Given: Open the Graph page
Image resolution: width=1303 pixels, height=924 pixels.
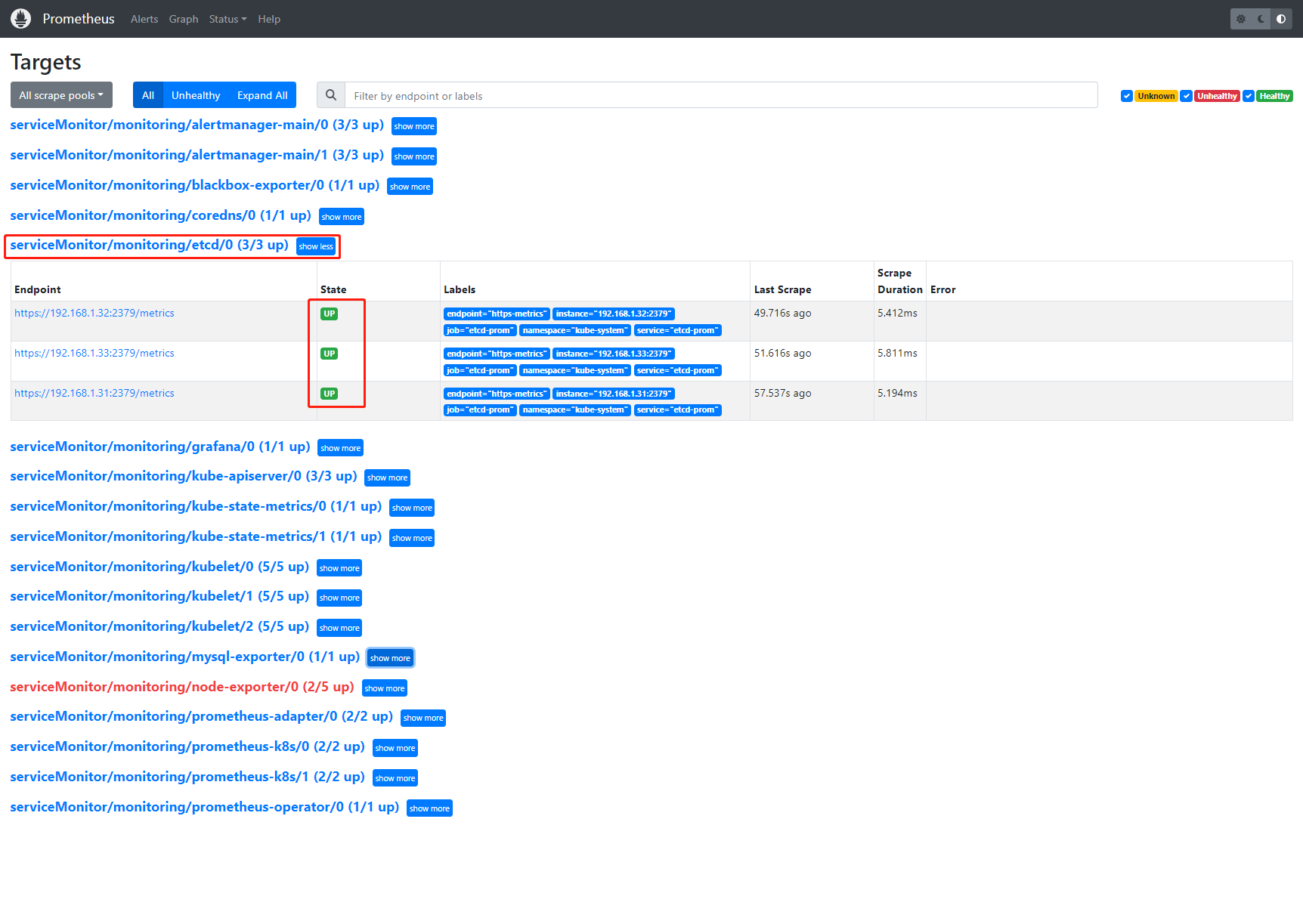Looking at the screenshot, I should 184,19.
